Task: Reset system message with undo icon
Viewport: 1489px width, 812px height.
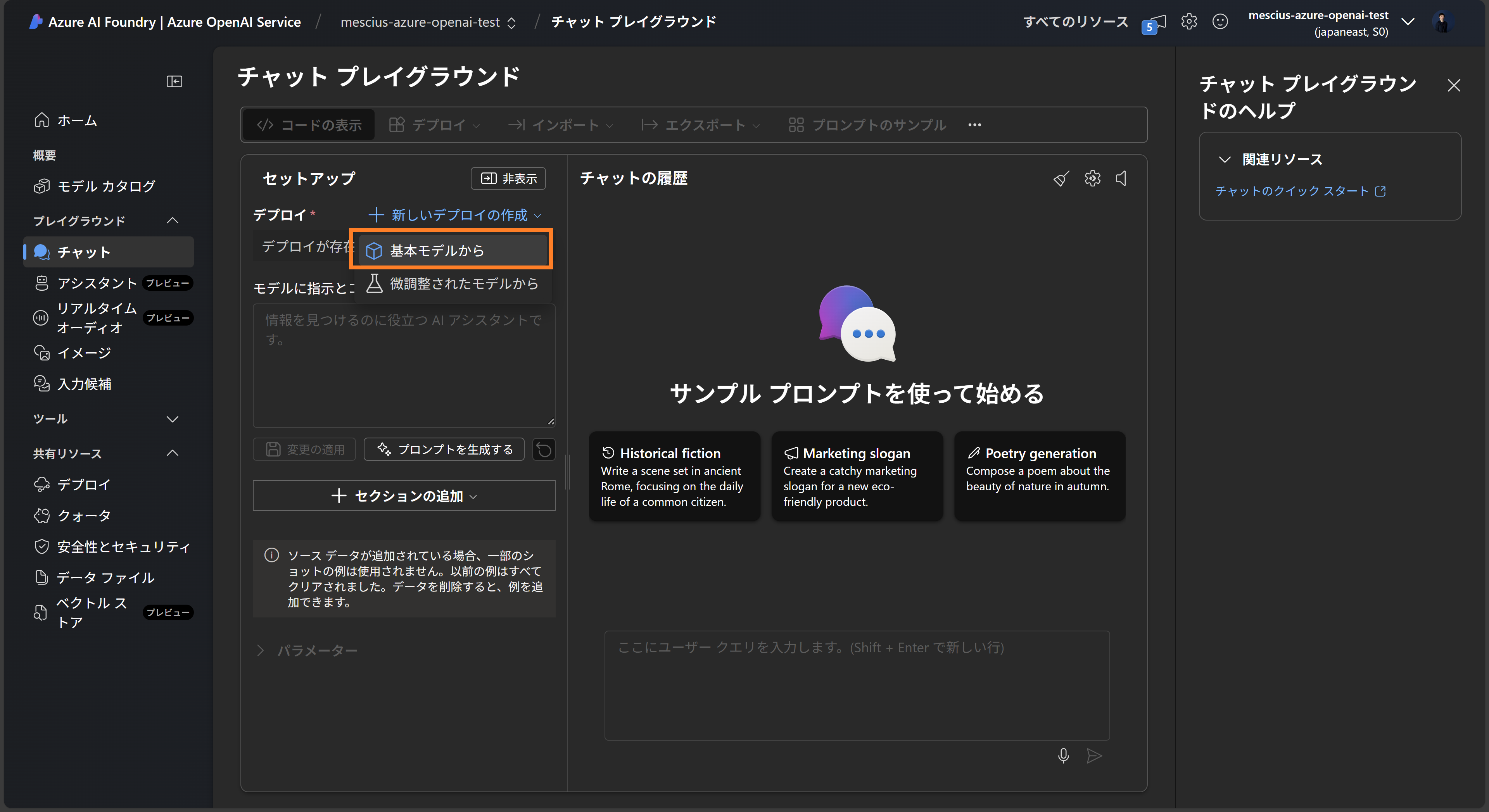Action: point(543,449)
